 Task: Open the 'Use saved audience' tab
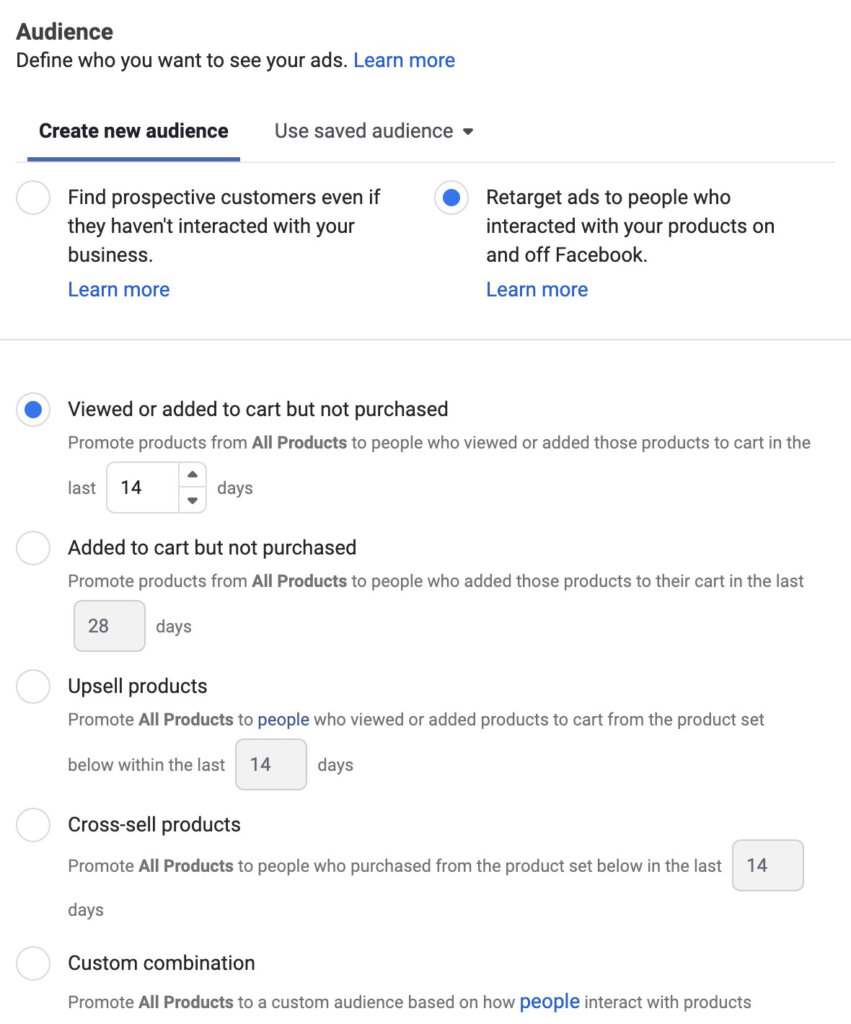[x=362, y=130]
